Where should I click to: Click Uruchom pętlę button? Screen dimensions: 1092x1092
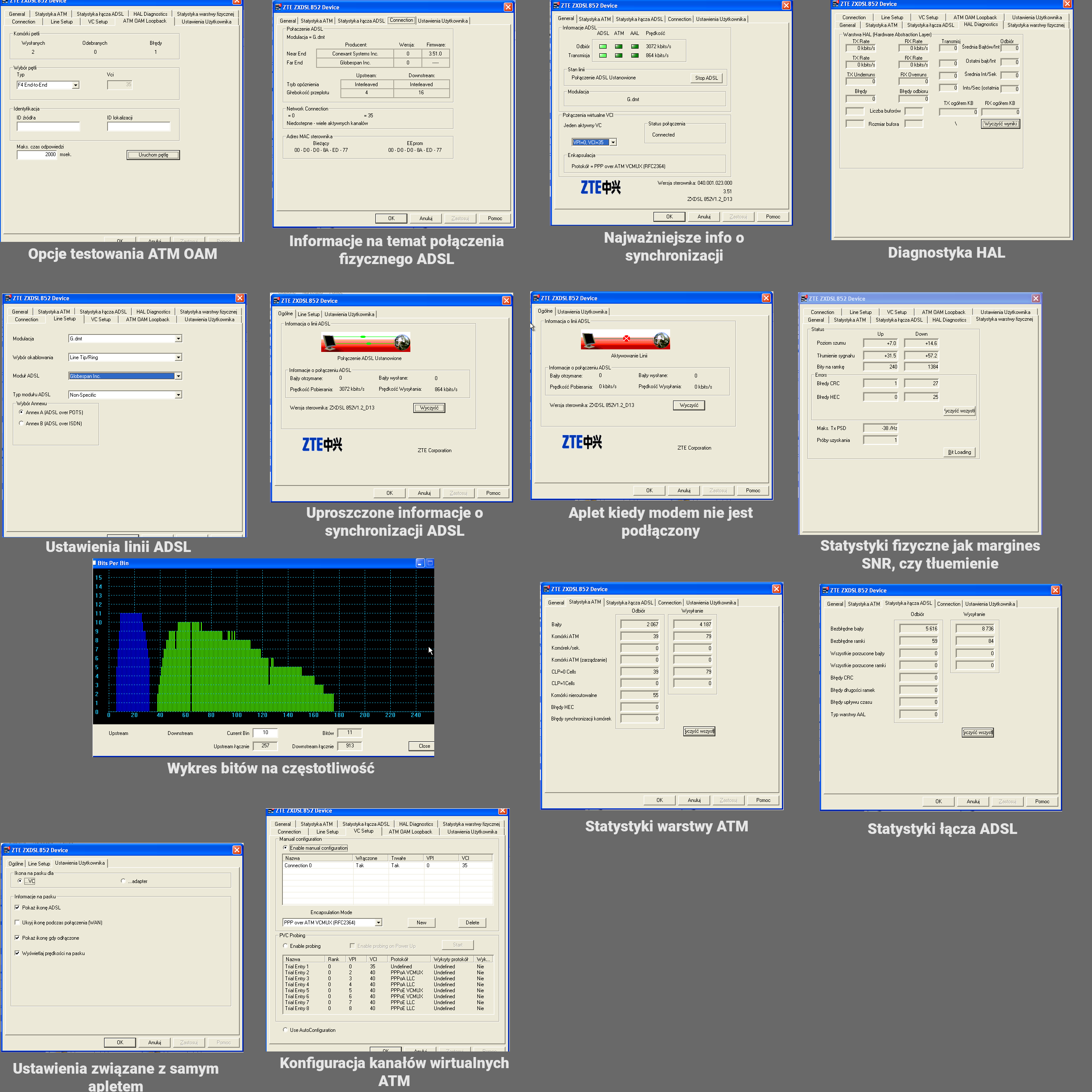(153, 155)
